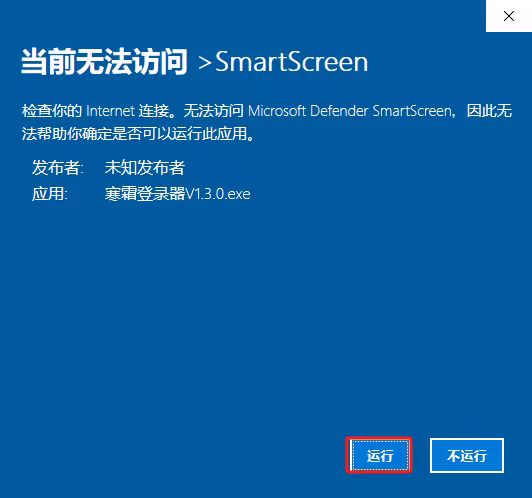532x498 pixels.
Task: Click the > chevron before SmartScreen
Action: [205, 63]
